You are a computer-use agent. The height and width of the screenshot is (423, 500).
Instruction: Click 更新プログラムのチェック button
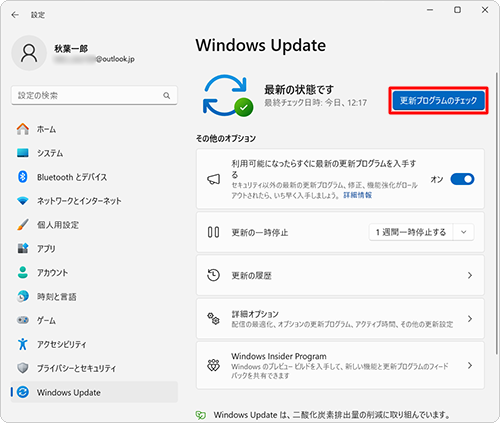[438, 100]
